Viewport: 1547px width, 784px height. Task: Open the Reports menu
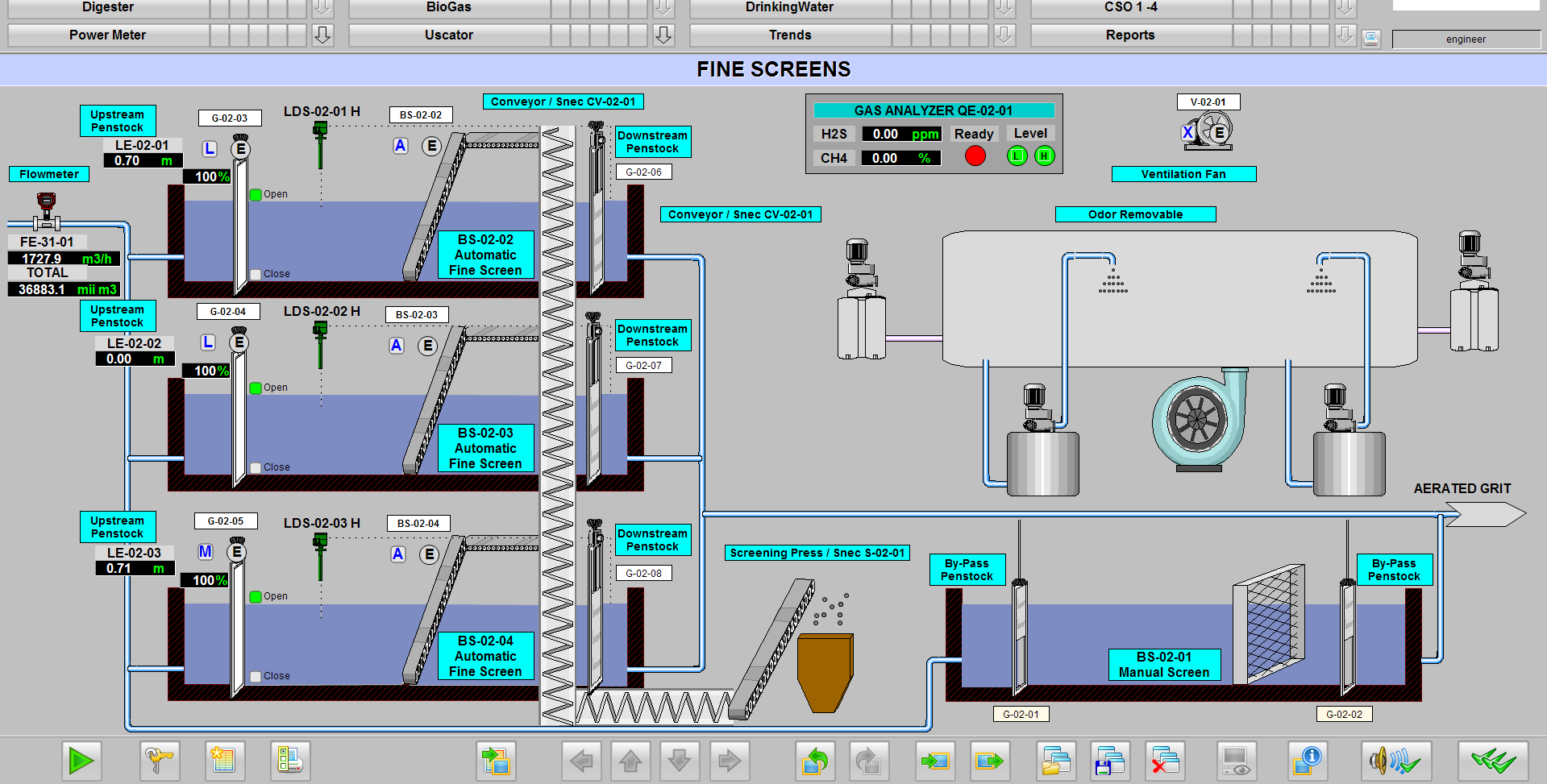pos(1129,35)
